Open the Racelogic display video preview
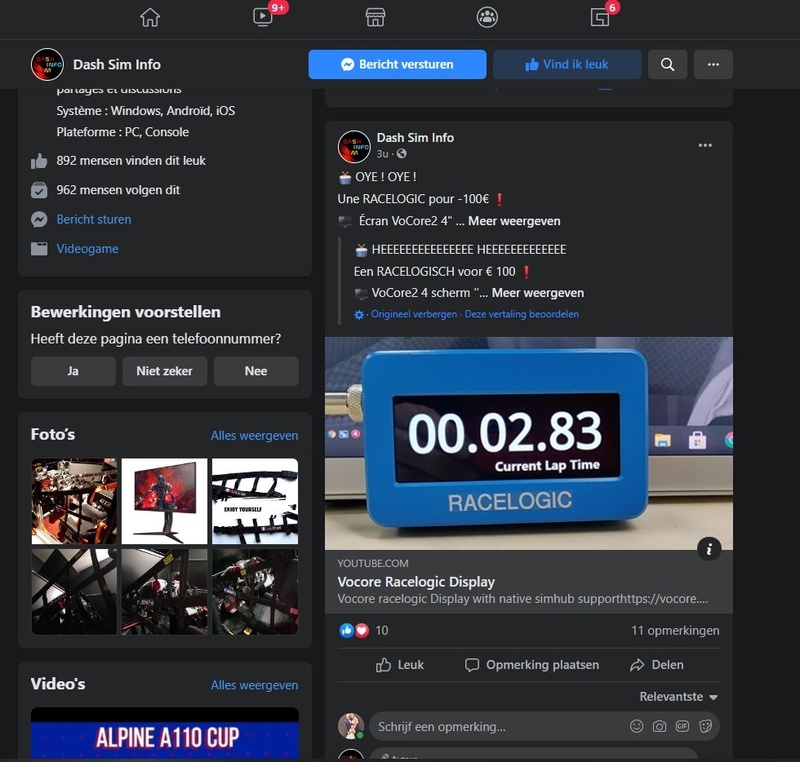The height and width of the screenshot is (762, 800). 529,443
